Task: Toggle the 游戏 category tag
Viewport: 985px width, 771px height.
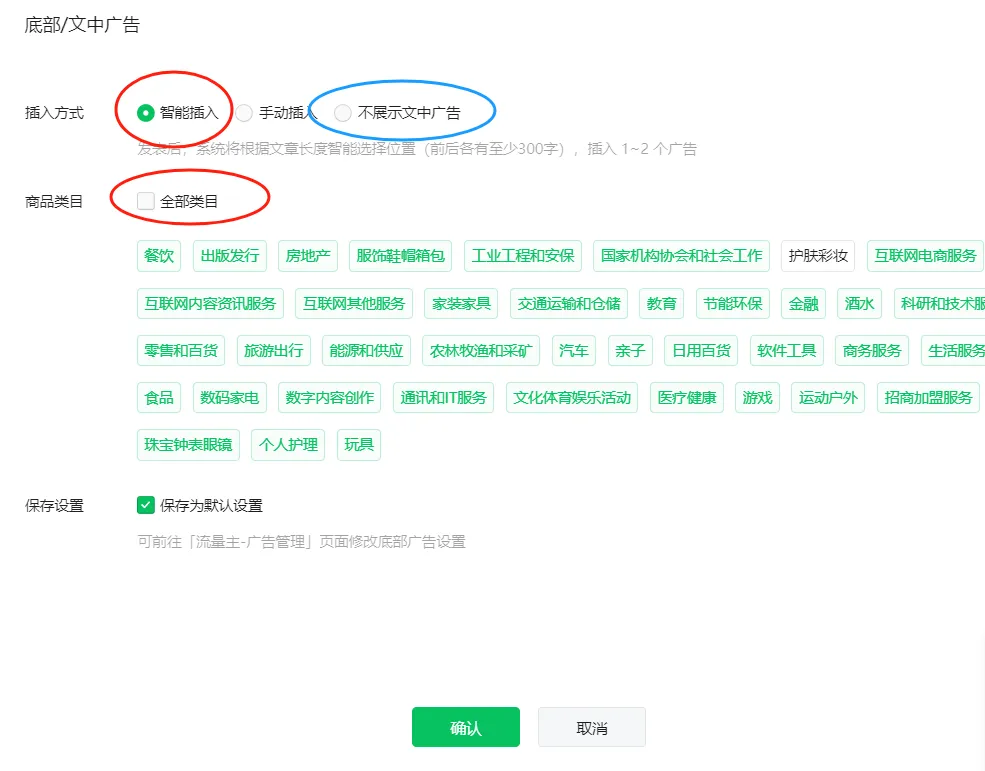Action: (x=758, y=398)
